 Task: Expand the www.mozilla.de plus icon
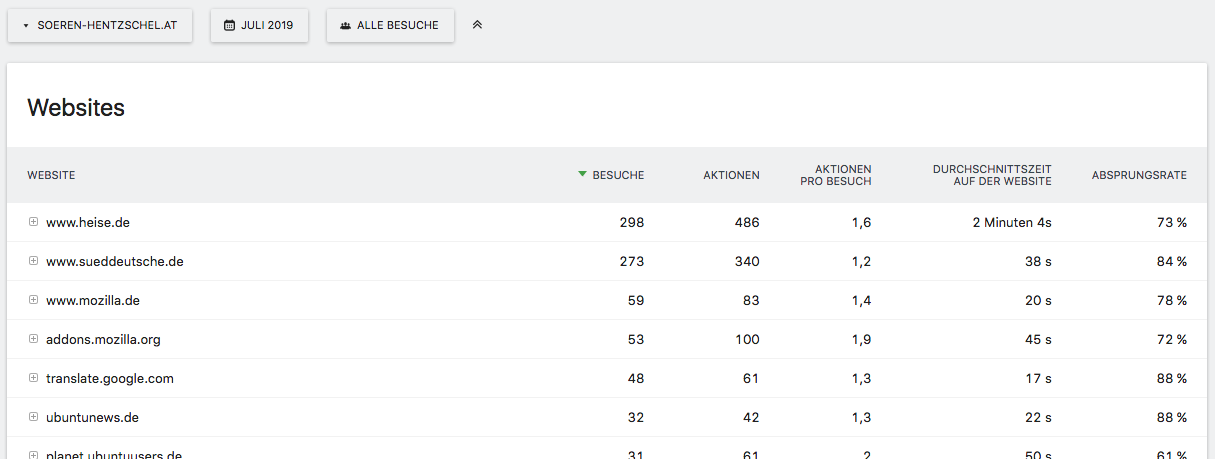[x=33, y=300]
